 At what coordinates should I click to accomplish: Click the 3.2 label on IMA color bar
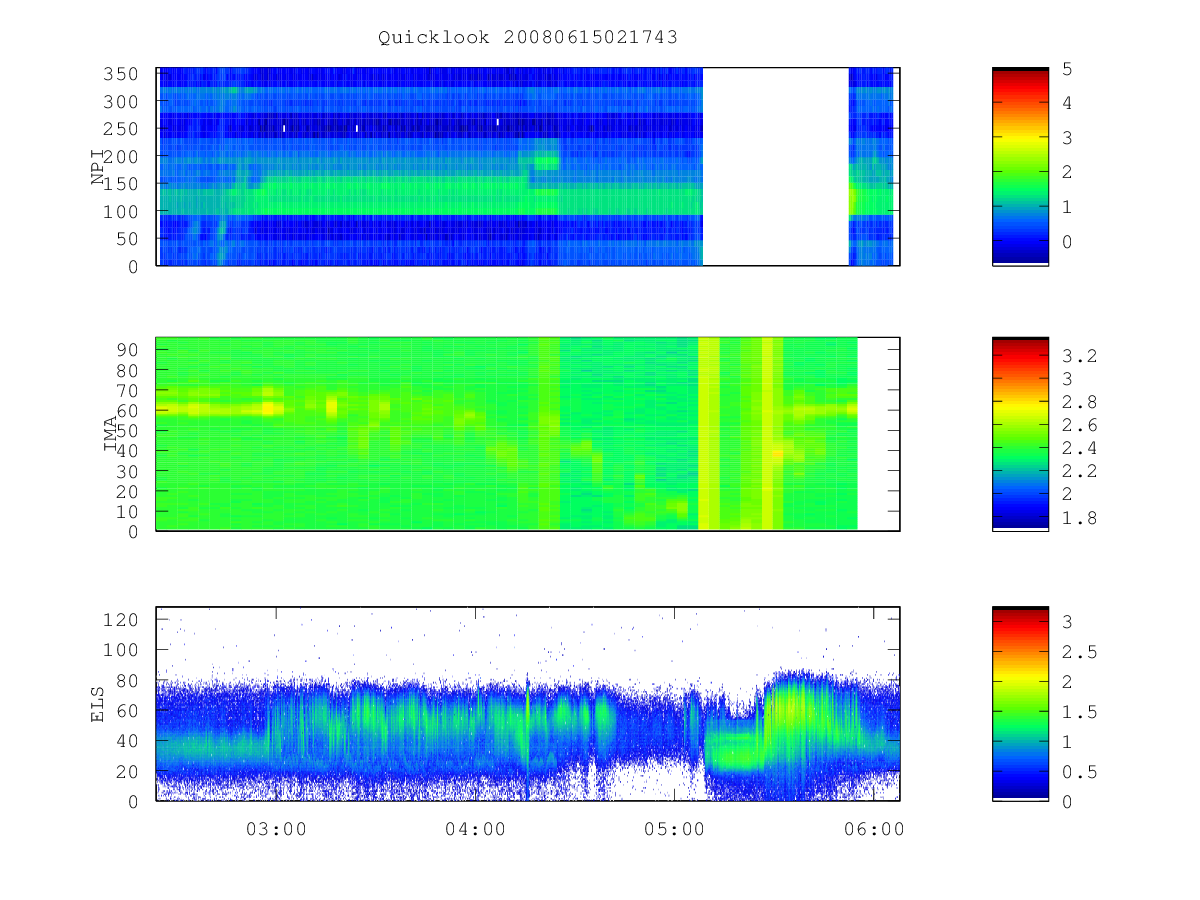pos(1080,356)
